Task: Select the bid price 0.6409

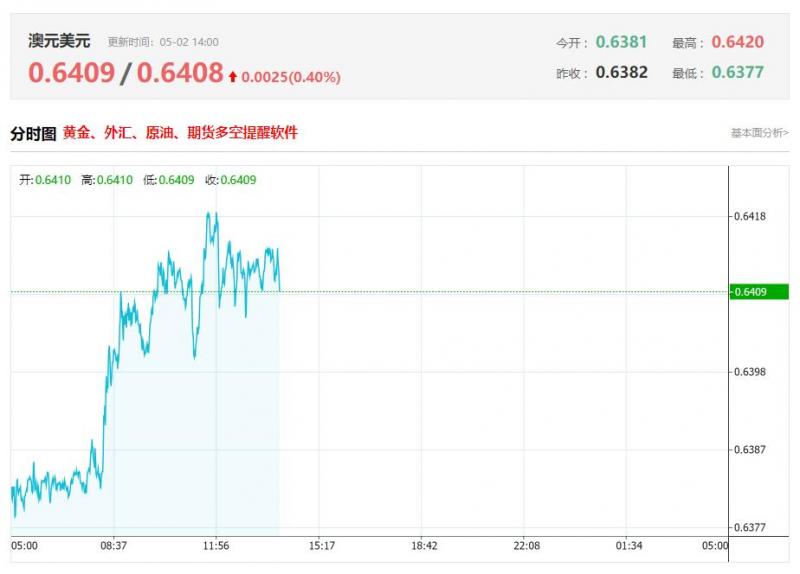Action: pos(71,72)
